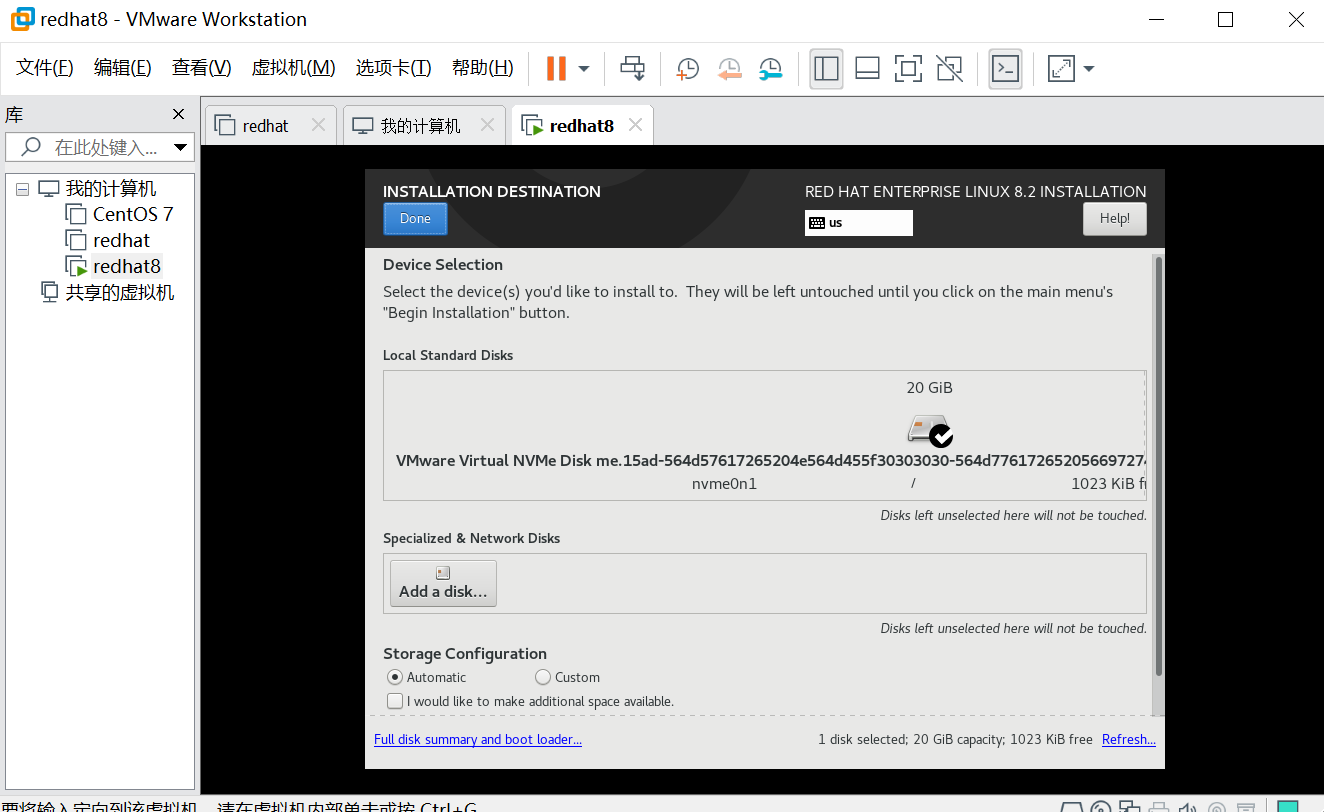The image size is (1324, 812).
Task: Click the Add a disk... button
Action: [x=443, y=583]
